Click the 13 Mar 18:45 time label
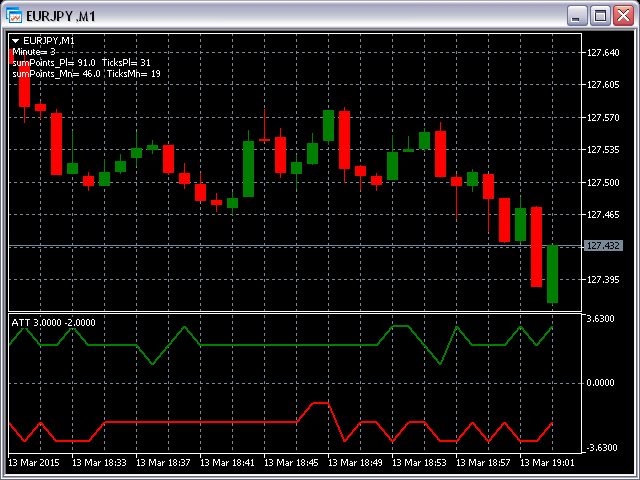The width and height of the screenshot is (640, 480). [295, 463]
